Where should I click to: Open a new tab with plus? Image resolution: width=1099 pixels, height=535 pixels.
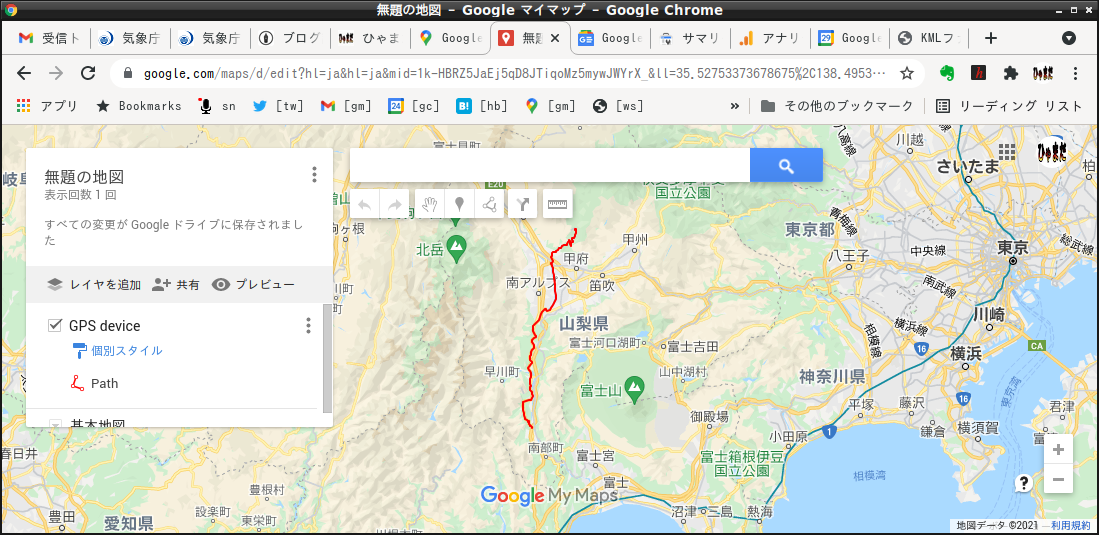point(990,39)
